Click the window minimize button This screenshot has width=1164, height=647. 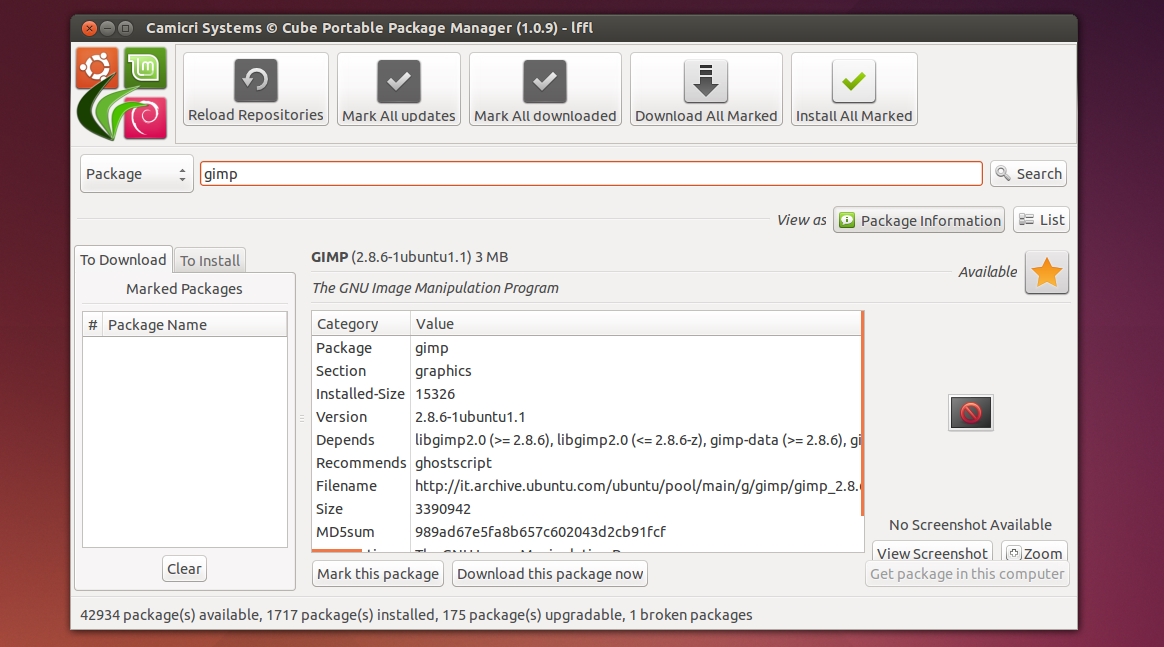(x=108, y=28)
